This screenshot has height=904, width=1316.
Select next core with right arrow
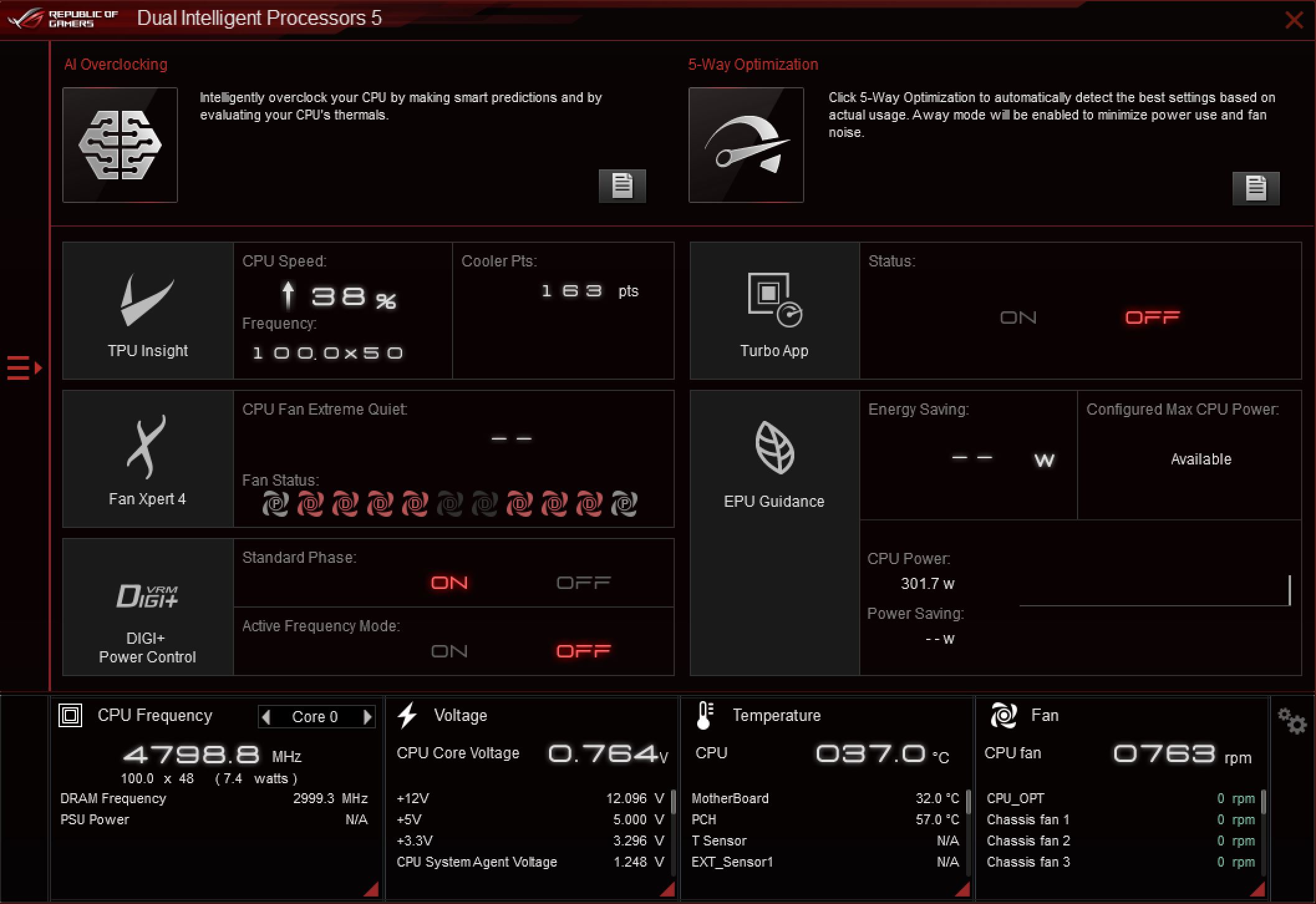click(367, 717)
